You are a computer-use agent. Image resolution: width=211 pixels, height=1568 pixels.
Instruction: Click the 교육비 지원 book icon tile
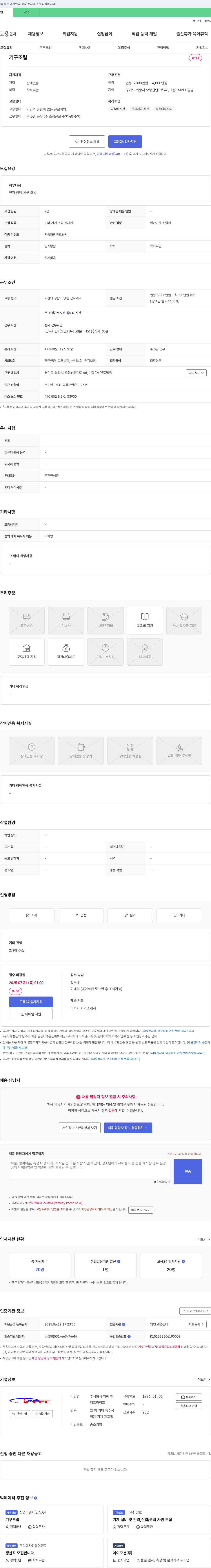145,620
